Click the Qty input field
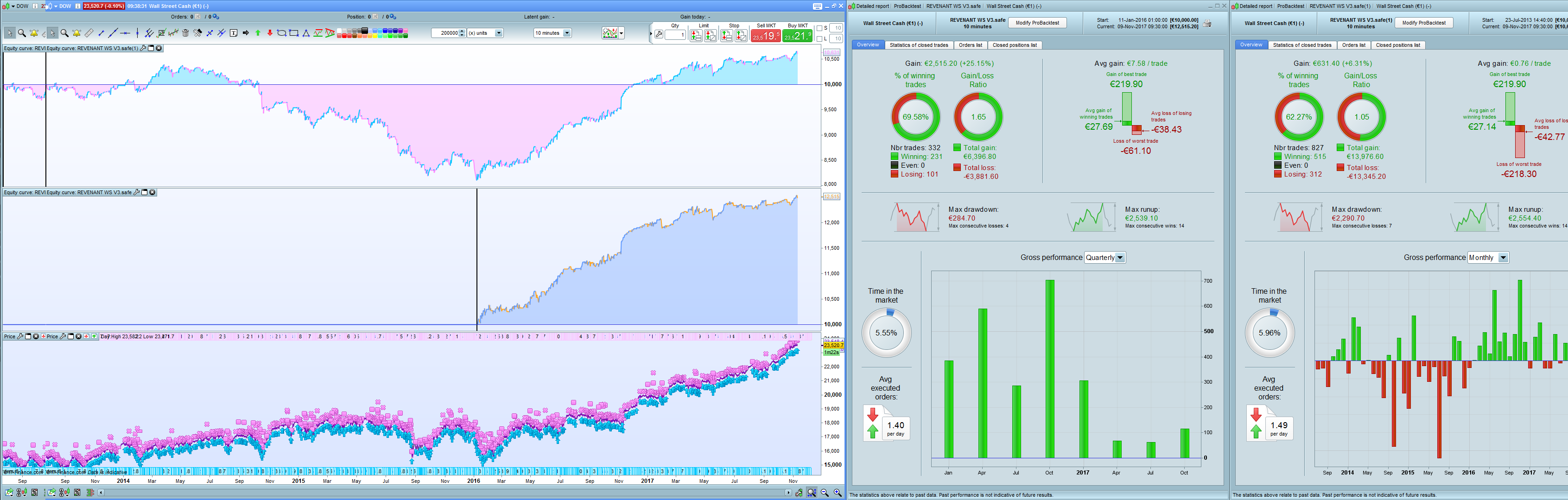 tap(675, 35)
